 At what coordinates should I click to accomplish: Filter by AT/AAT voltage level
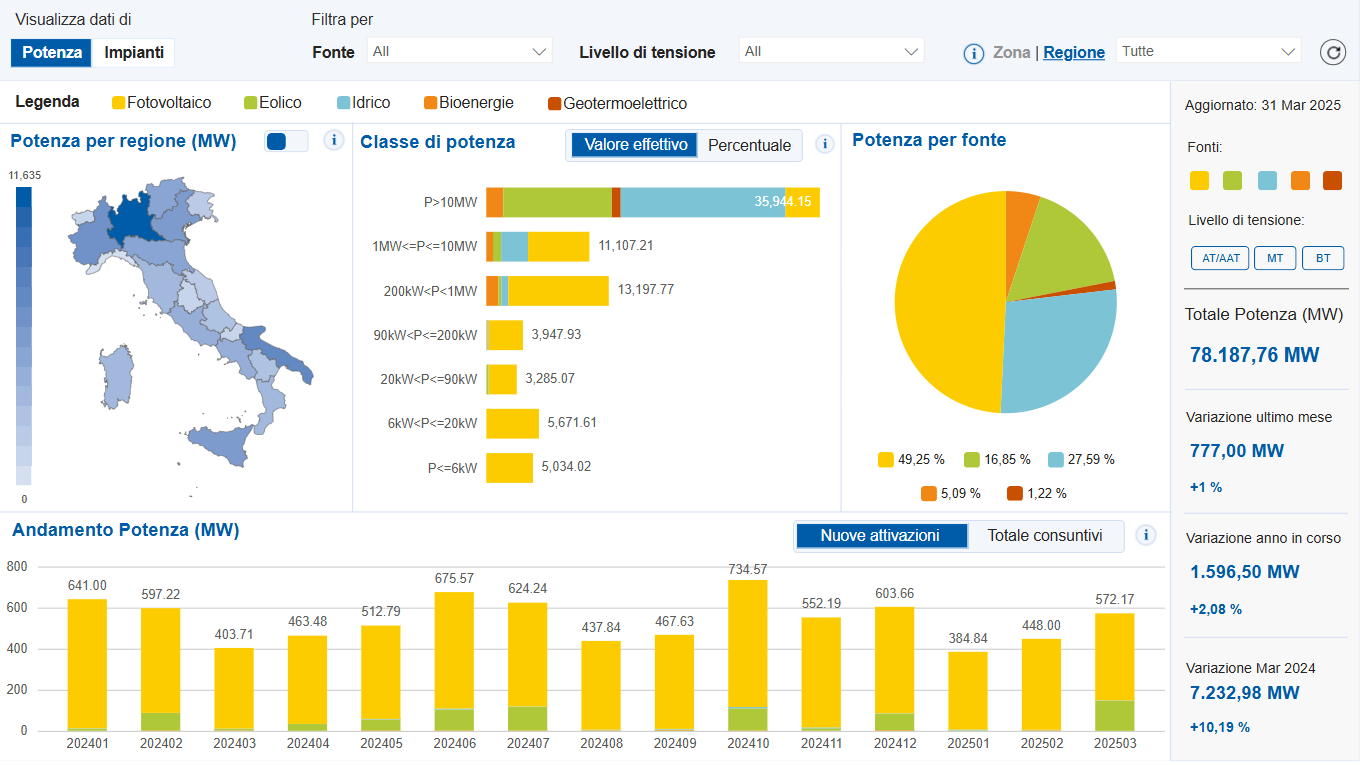[x=1220, y=258]
